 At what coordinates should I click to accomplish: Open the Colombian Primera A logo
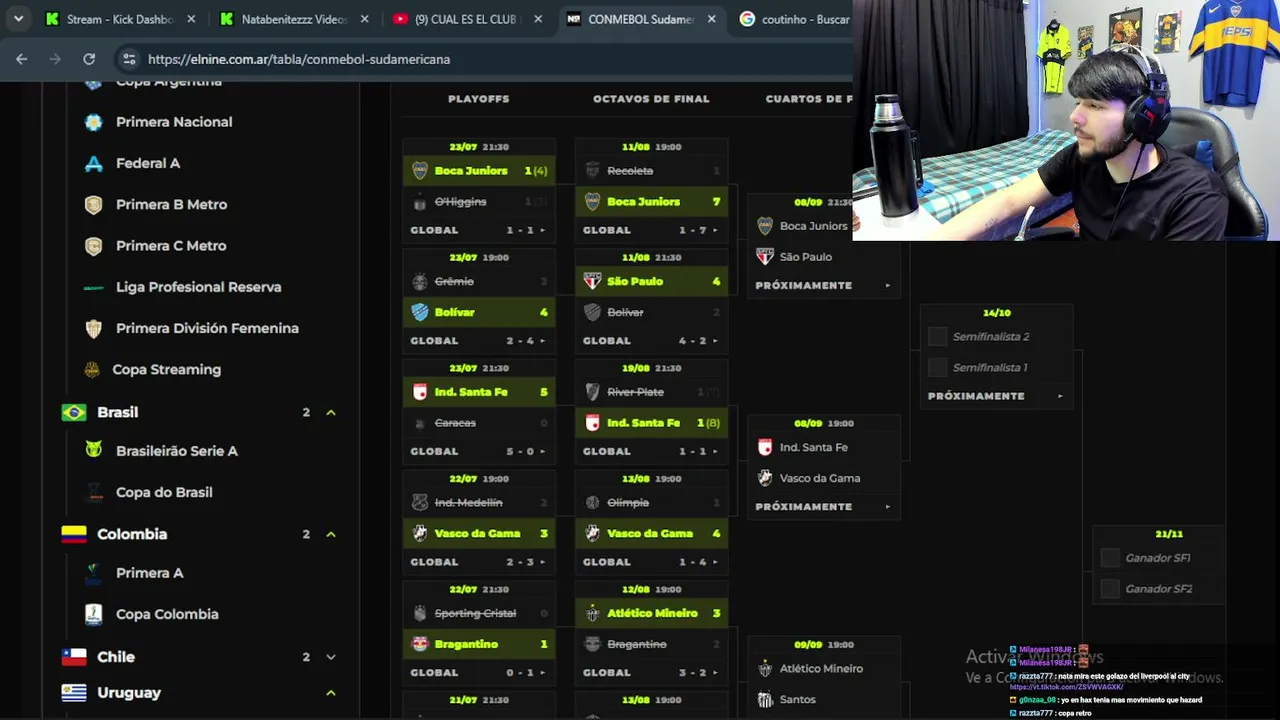(x=93, y=573)
